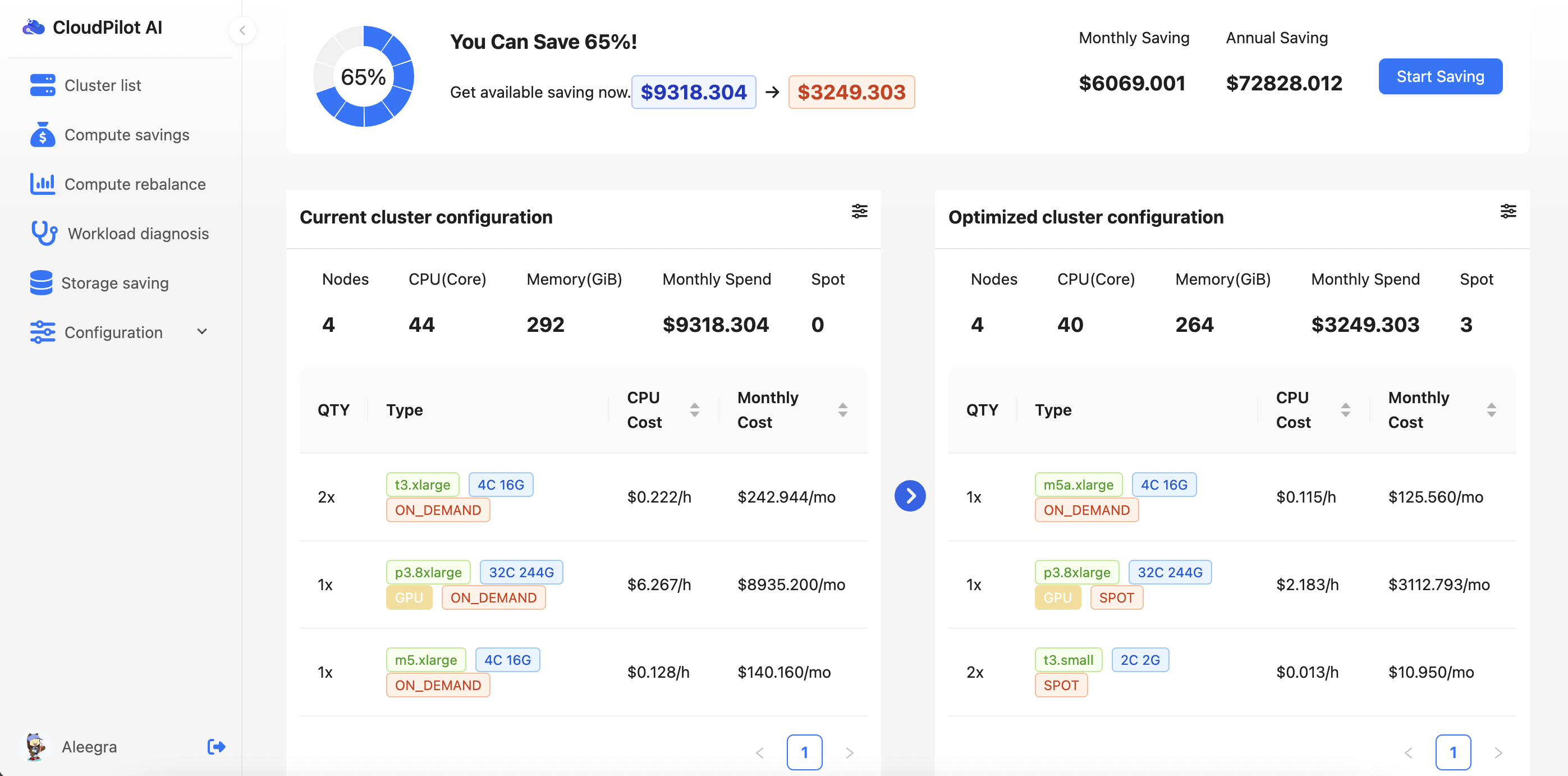Click the Workload diagnosis stethoscope icon

pos(44,233)
